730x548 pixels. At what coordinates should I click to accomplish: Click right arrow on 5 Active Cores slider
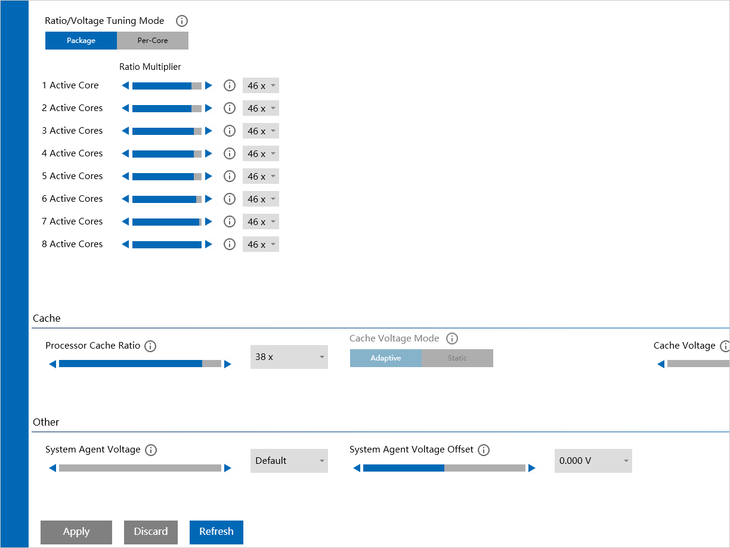coord(208,176)
